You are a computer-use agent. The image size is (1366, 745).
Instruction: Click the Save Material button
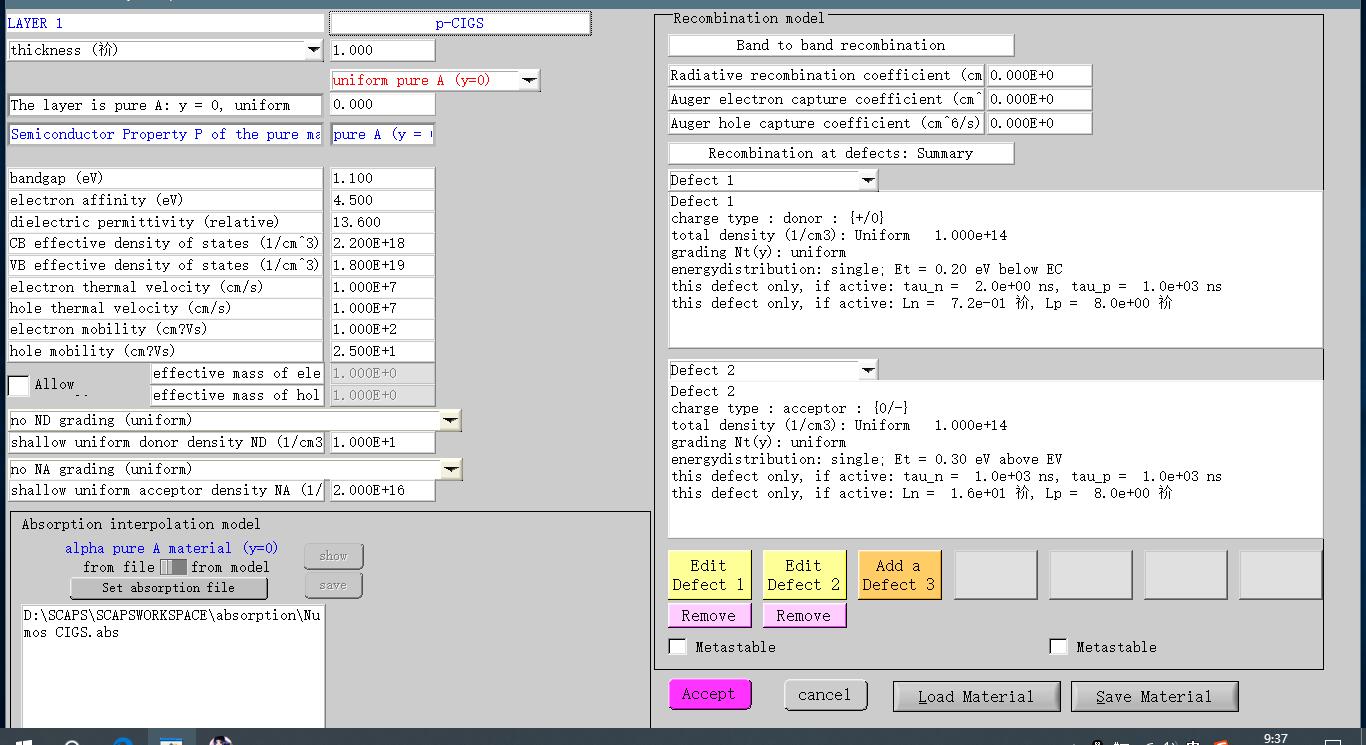pos(1154,696)
